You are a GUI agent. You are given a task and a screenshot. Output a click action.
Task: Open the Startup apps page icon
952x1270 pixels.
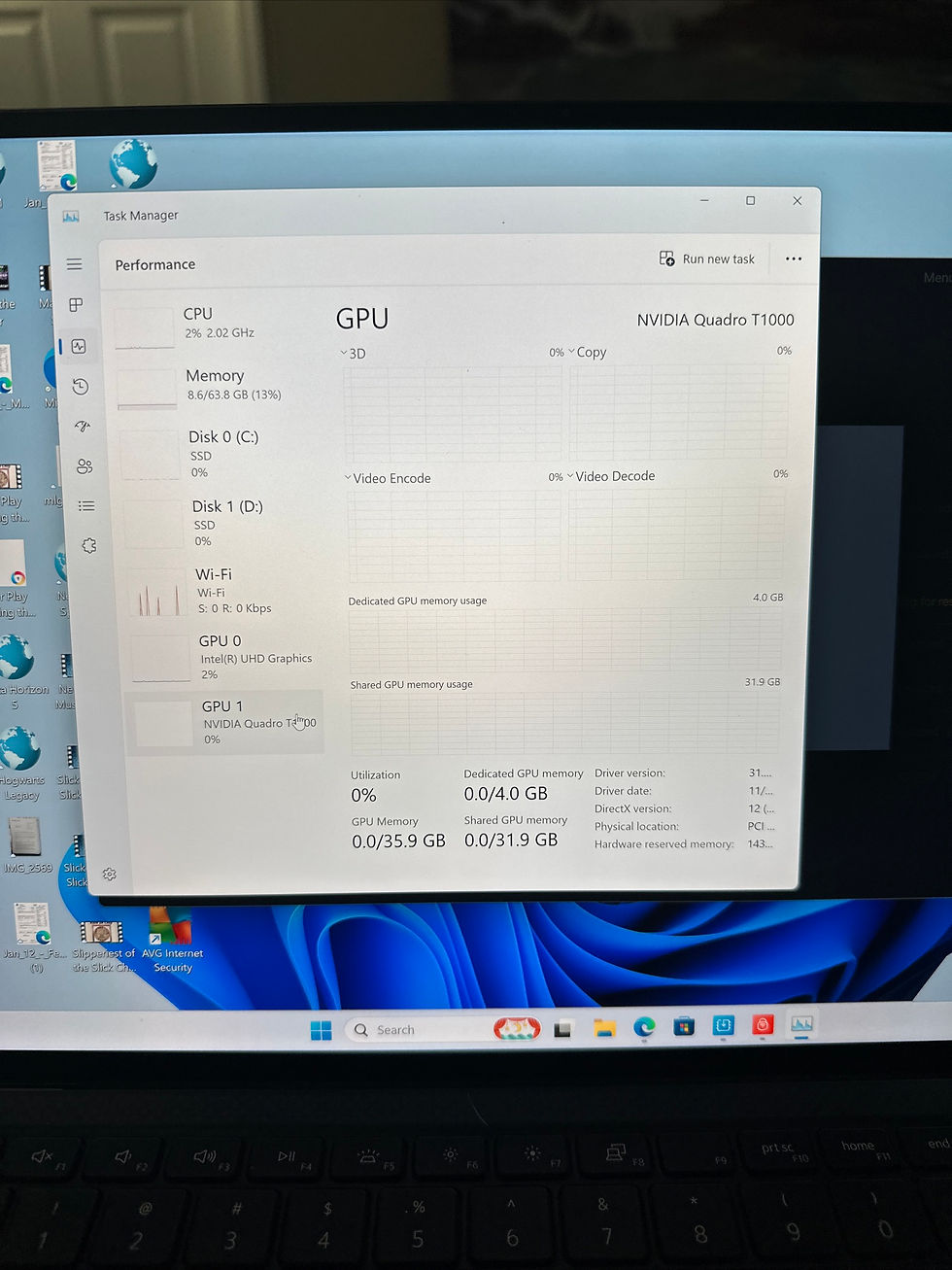(83, 426)
